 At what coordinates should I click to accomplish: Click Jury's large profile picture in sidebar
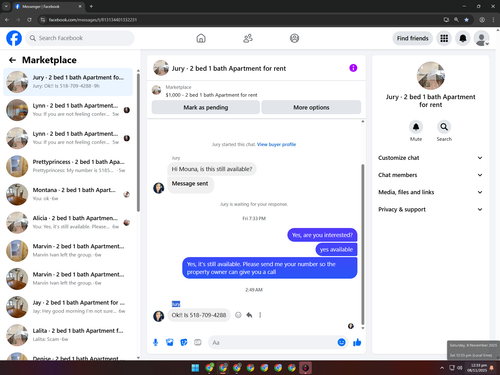[430, 75]
